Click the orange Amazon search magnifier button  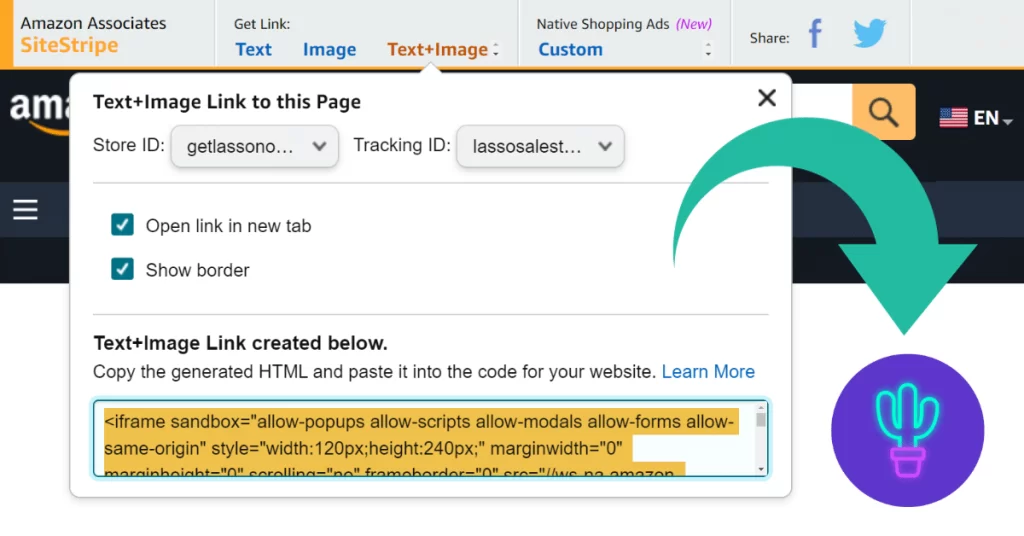884,112
